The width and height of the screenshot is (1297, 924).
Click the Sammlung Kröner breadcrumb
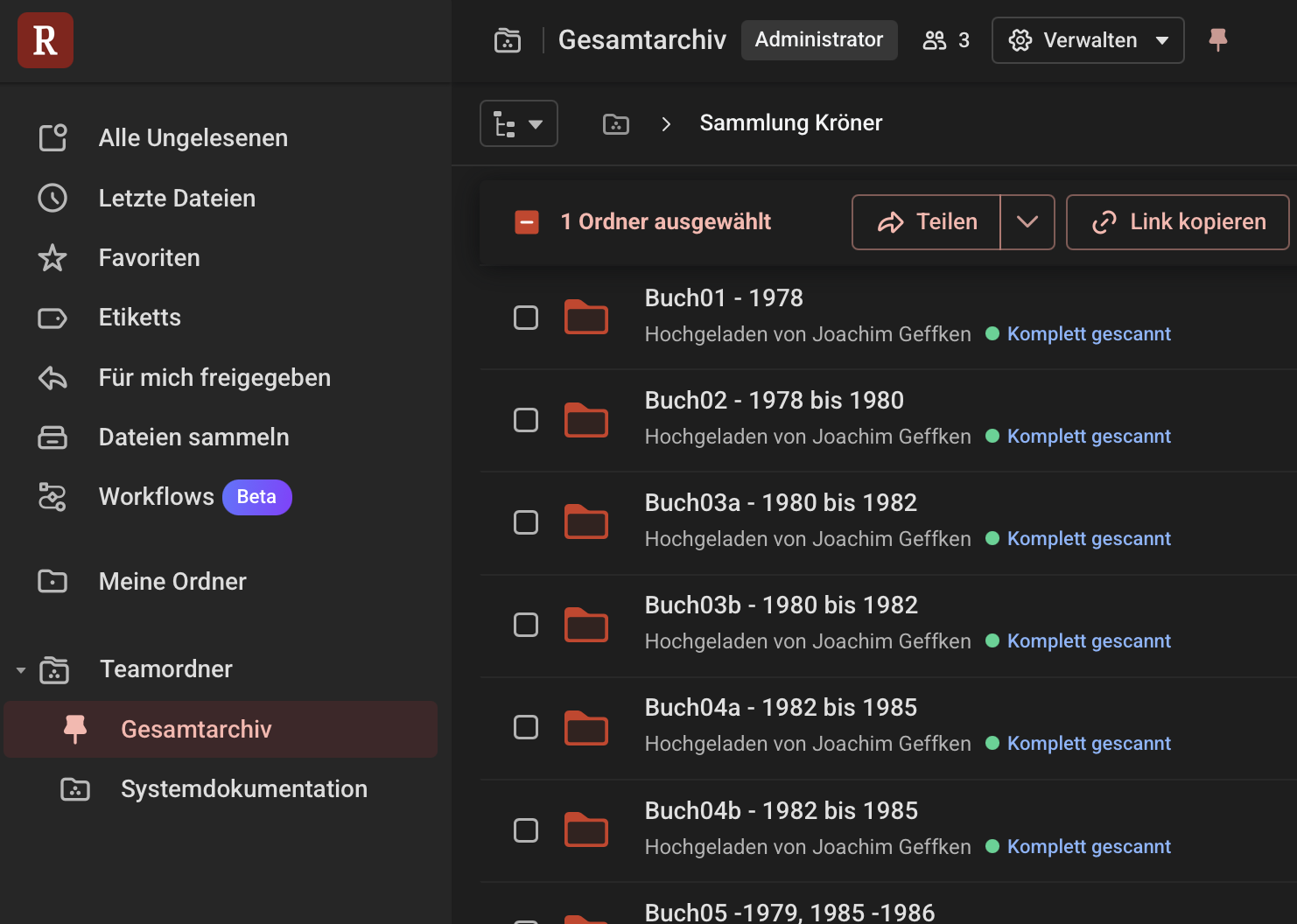(790, 122)
